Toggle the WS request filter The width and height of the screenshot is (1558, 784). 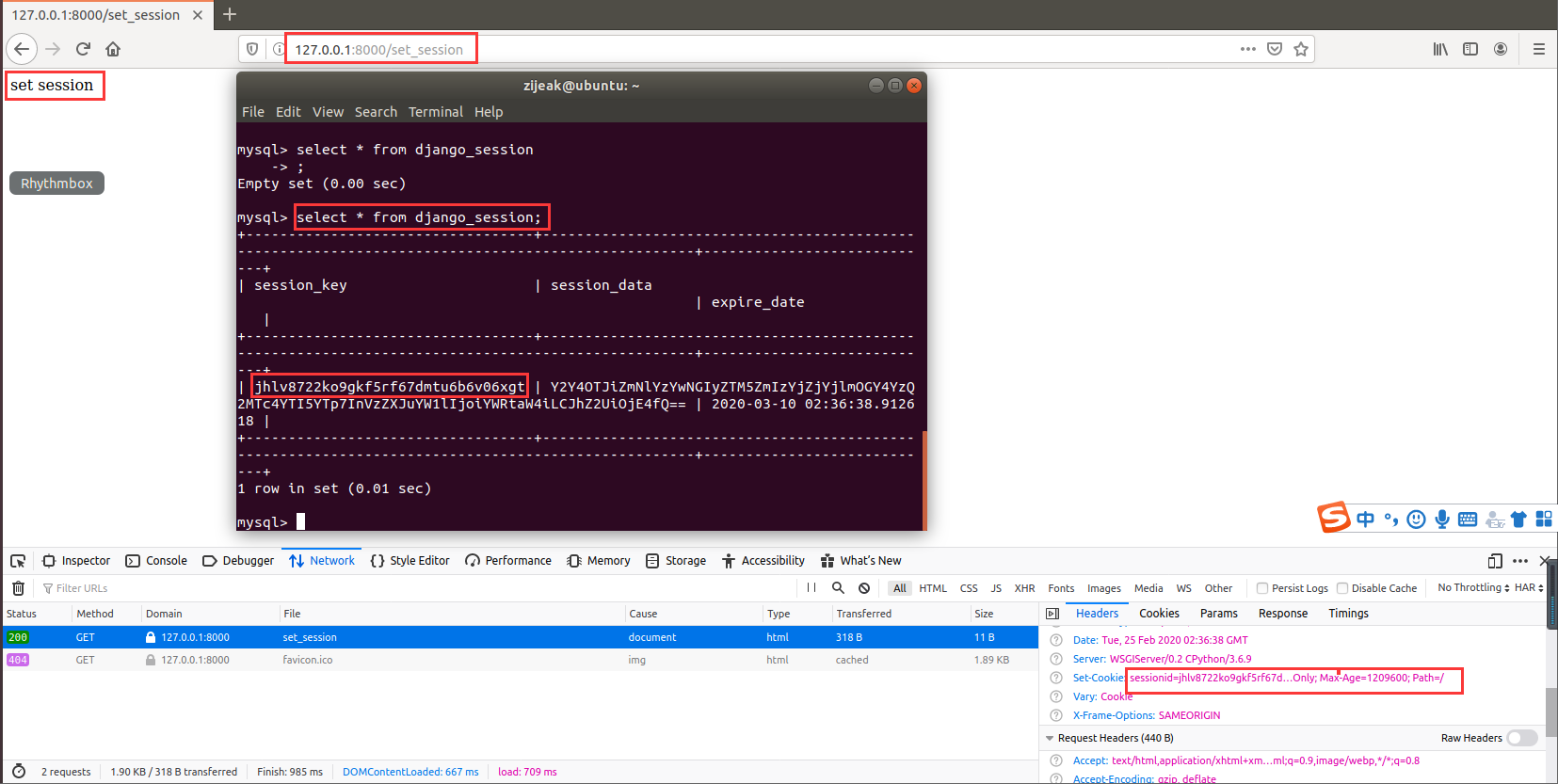tap(1183, 588)
